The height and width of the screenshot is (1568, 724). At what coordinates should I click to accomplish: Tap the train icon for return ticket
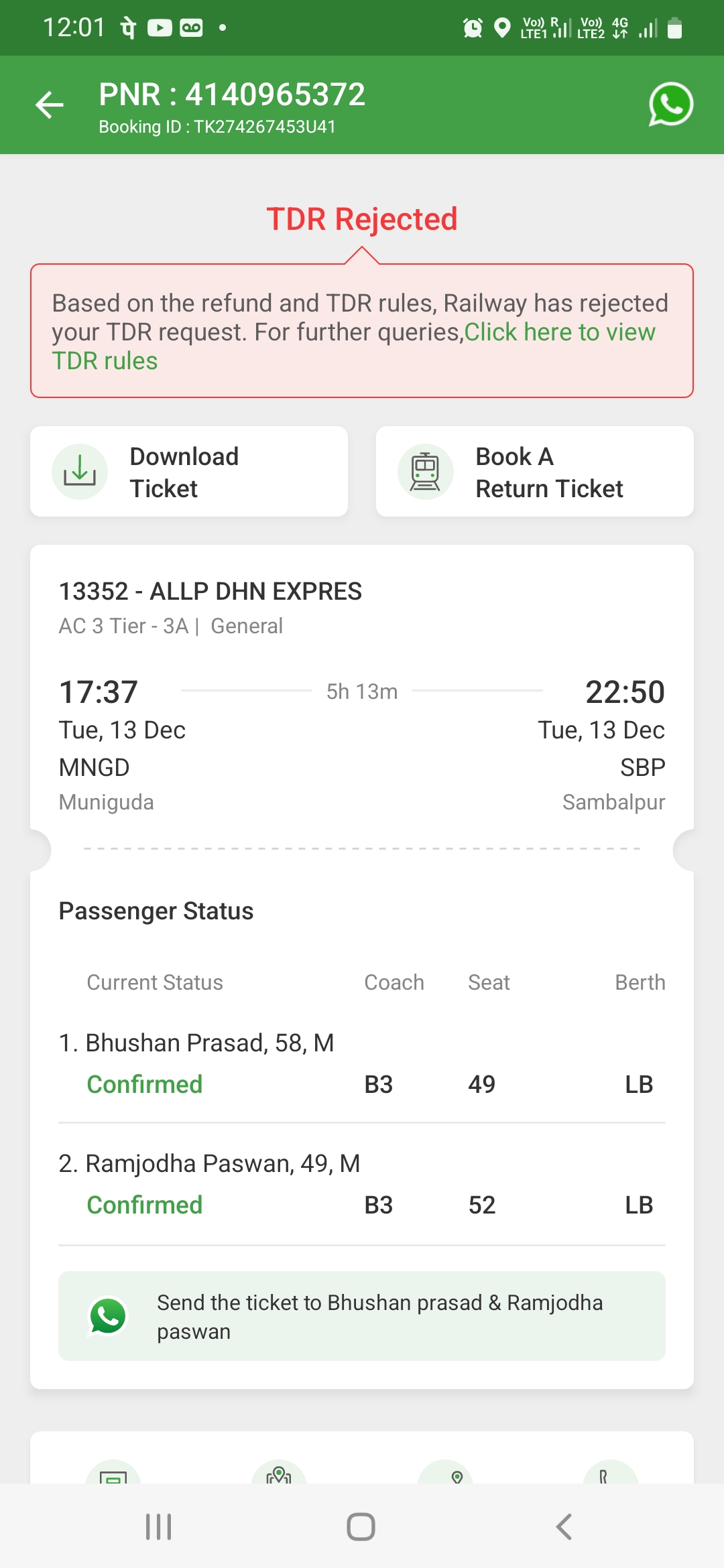click(425, 472)
